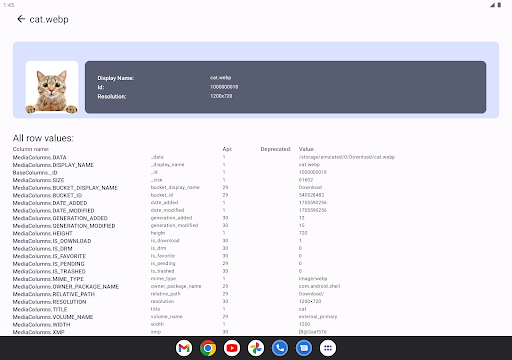This screenshot has width=512, height=360.
Task: Select the MediaColumns.GENERATION_ADDED row label
Action: coord(60,218)
